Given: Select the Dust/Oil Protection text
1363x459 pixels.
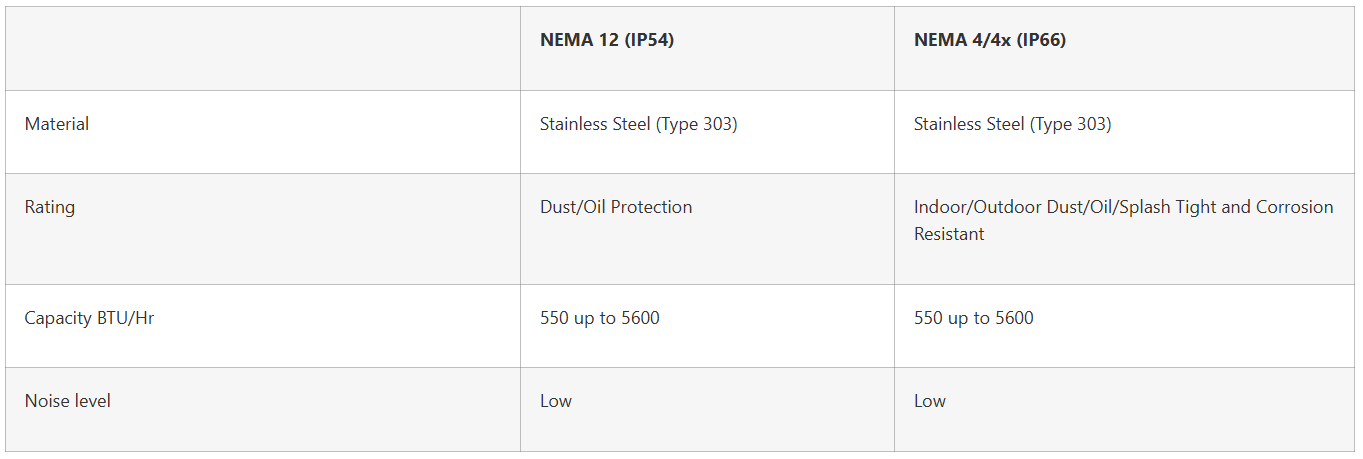Looking at the screenshot, I should 616,207.
